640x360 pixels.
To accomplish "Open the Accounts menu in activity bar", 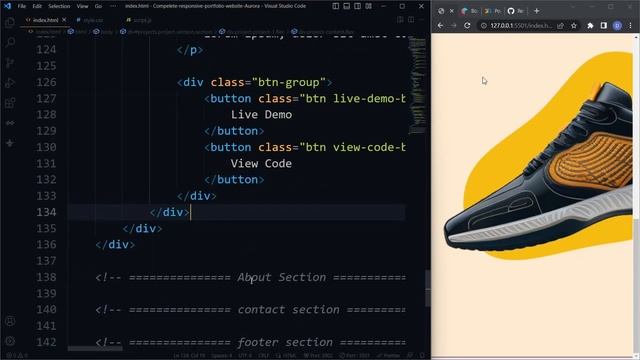I will tap(10, 321).
